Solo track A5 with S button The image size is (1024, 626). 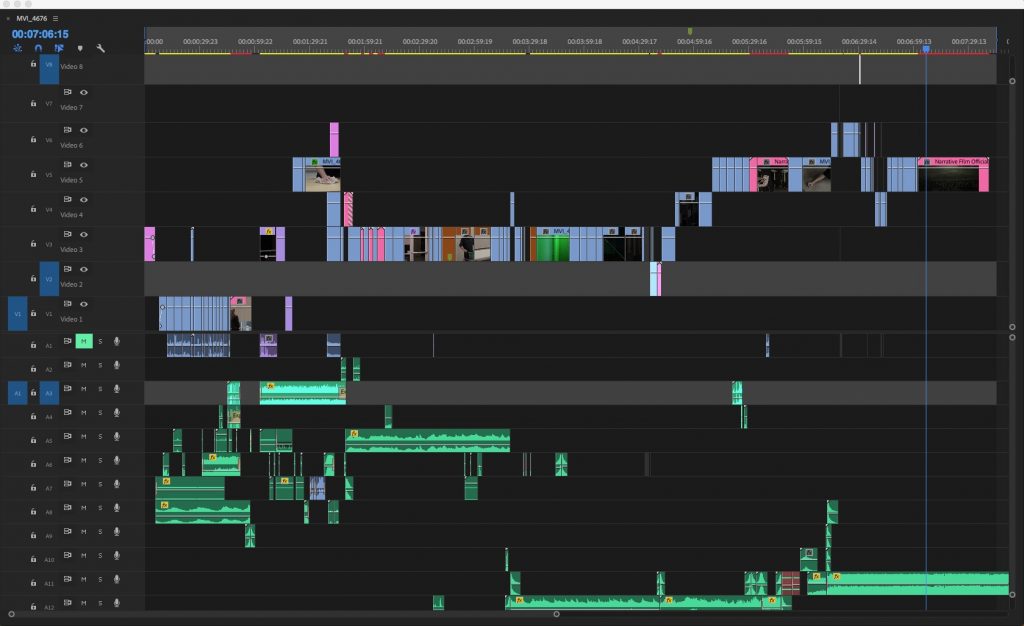pos(100,437)
